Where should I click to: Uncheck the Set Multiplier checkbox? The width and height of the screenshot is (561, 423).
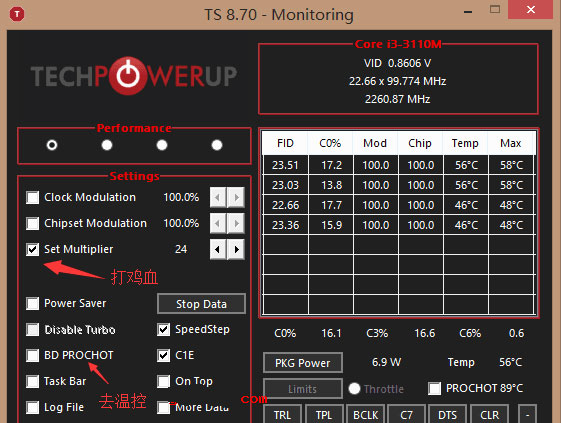(33, 249)
